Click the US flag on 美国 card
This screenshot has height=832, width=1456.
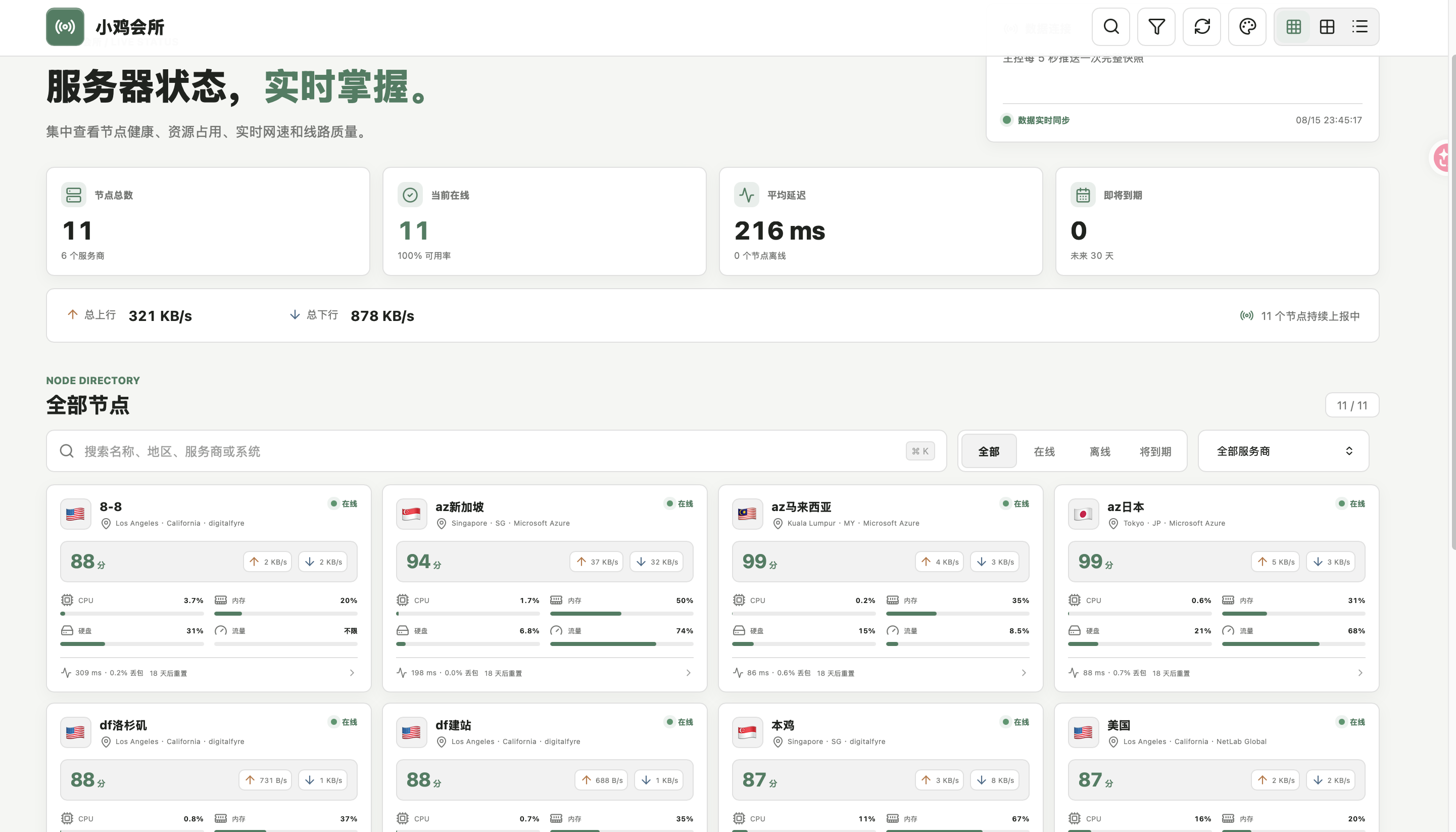[x=1083, y=732]
